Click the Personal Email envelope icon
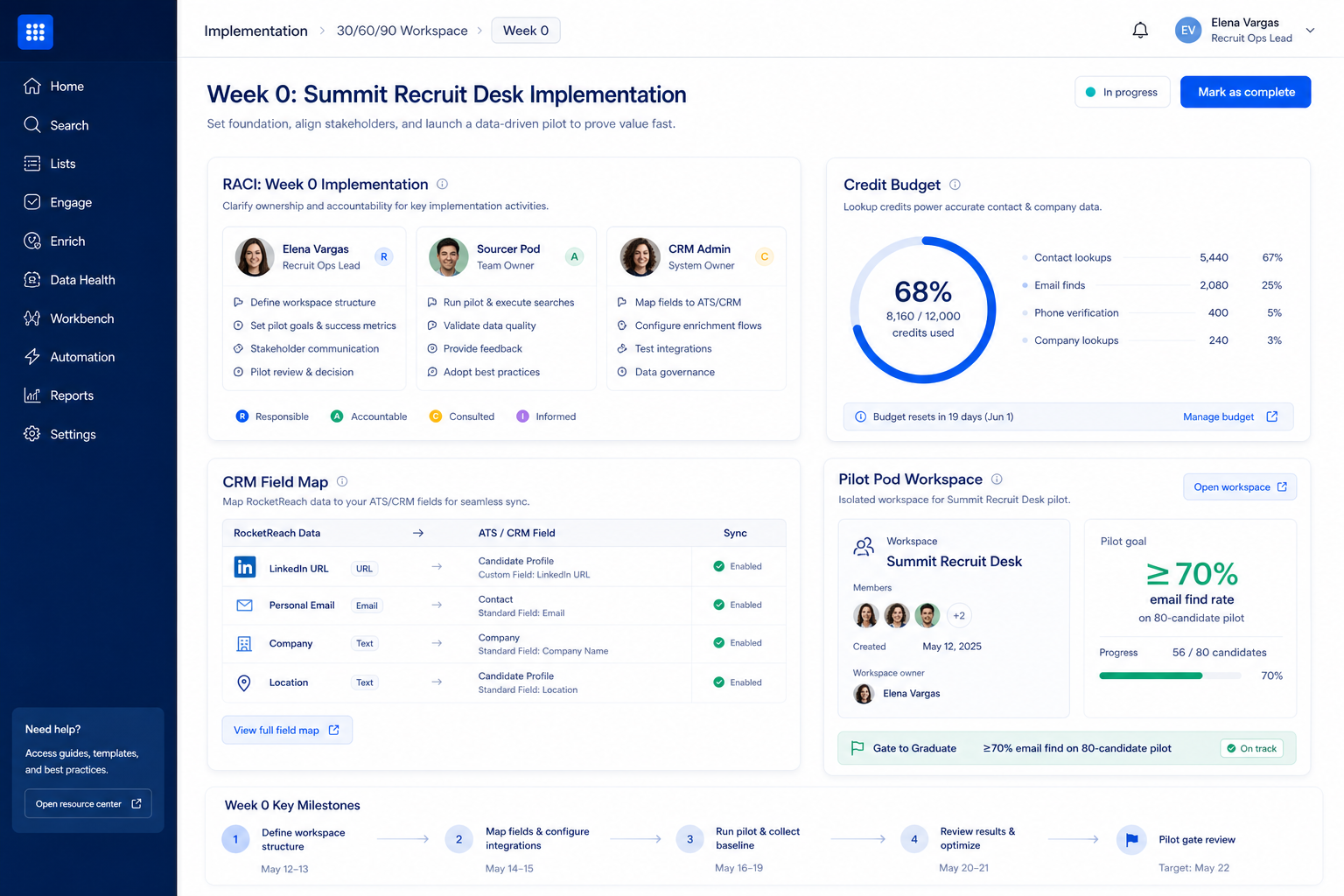Screen dimensions: 1344x896 click(245, 605)
